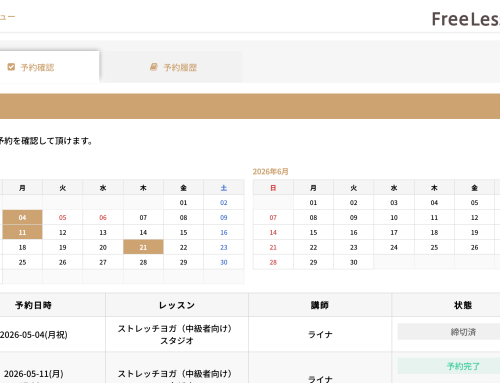The height and width of the screenshot is (383, 500).
Task: Click May 13 in the calendar
Action: pos(103,232)
